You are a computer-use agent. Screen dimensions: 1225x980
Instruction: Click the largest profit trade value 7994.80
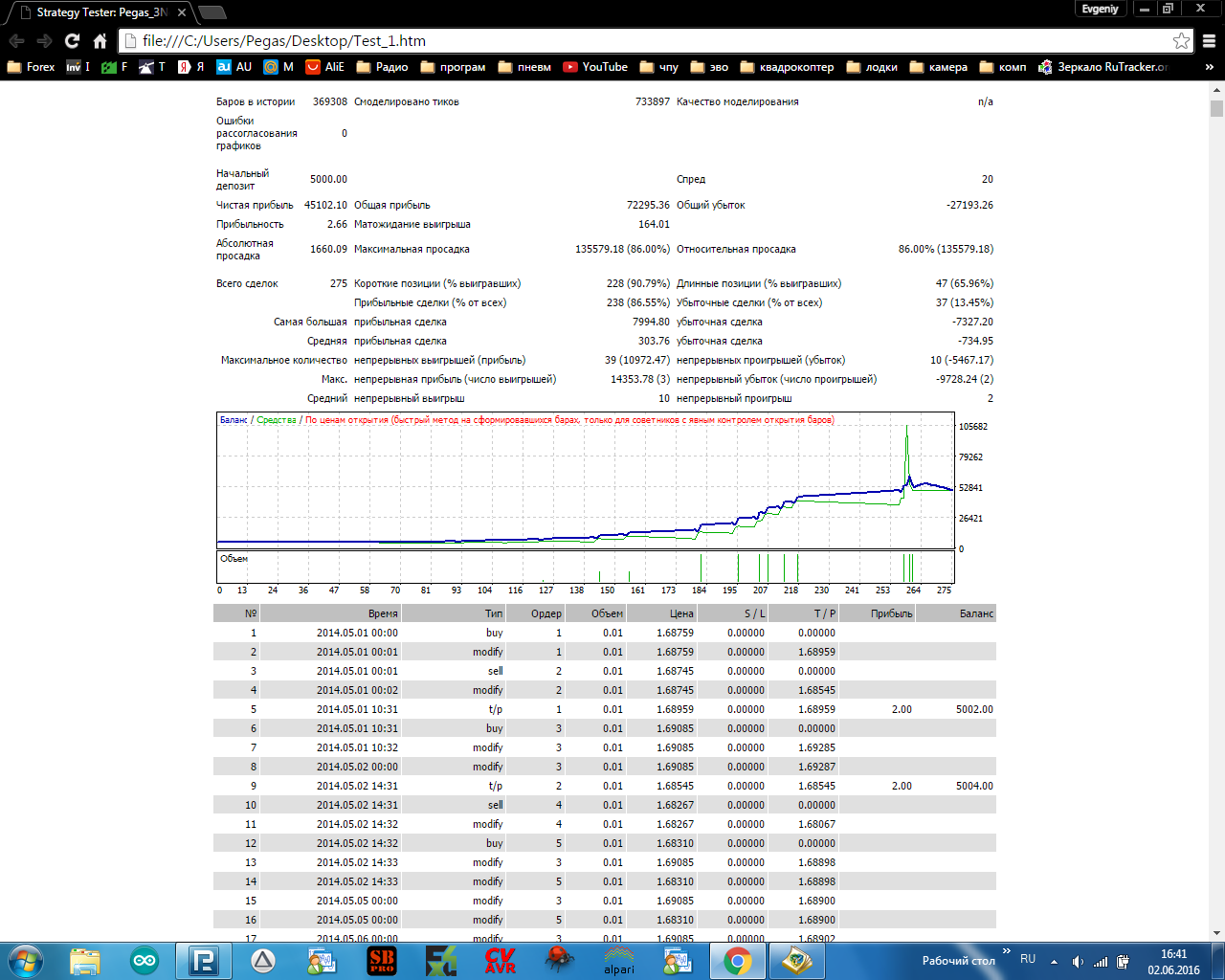pos(651,322)
